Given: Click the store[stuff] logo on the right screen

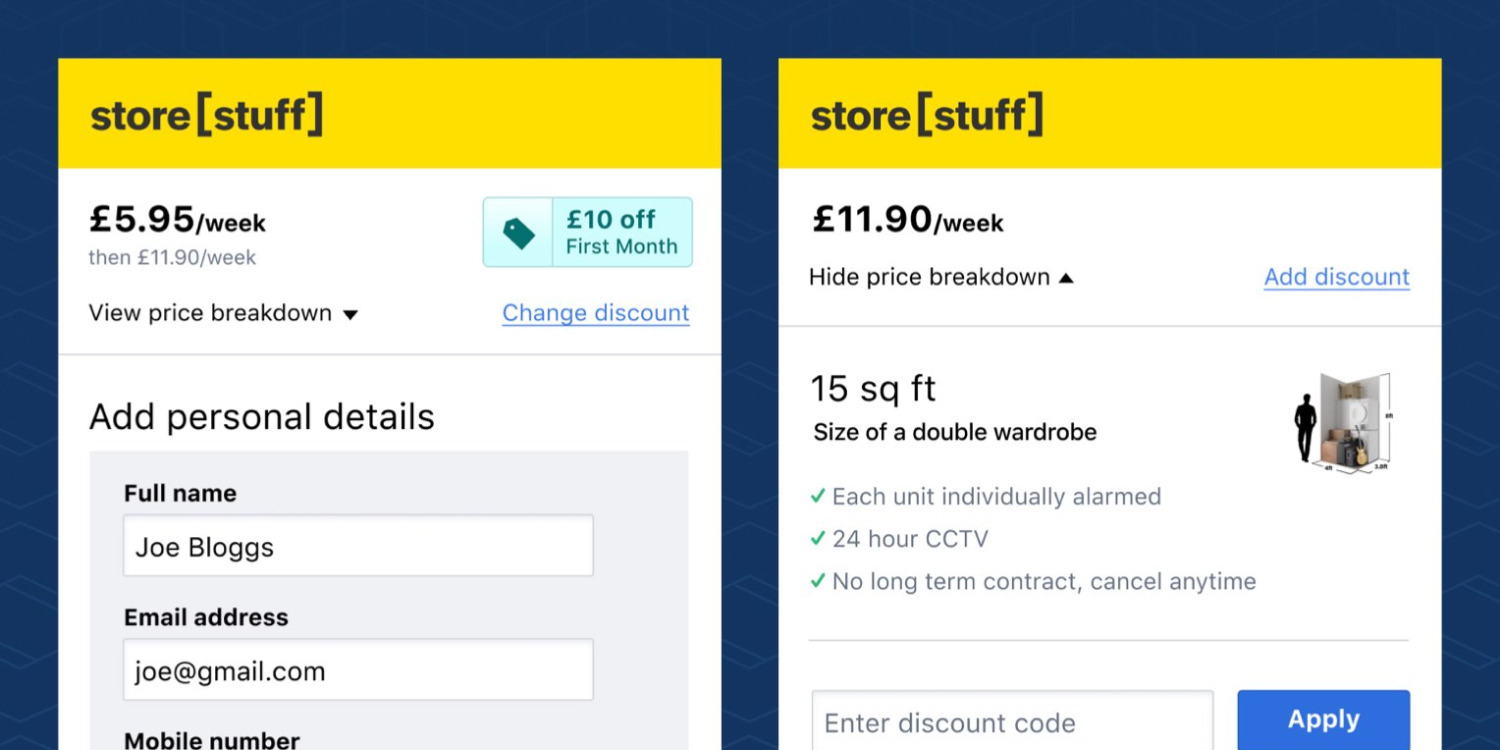Looking at the screenshot, I should tap(925, 113).
